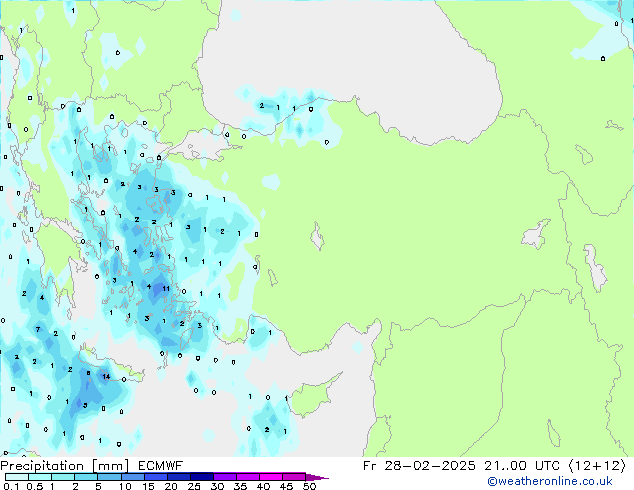
Task: Open the weatheronline.co.uk copyright link
Action: tap(550, 482)
